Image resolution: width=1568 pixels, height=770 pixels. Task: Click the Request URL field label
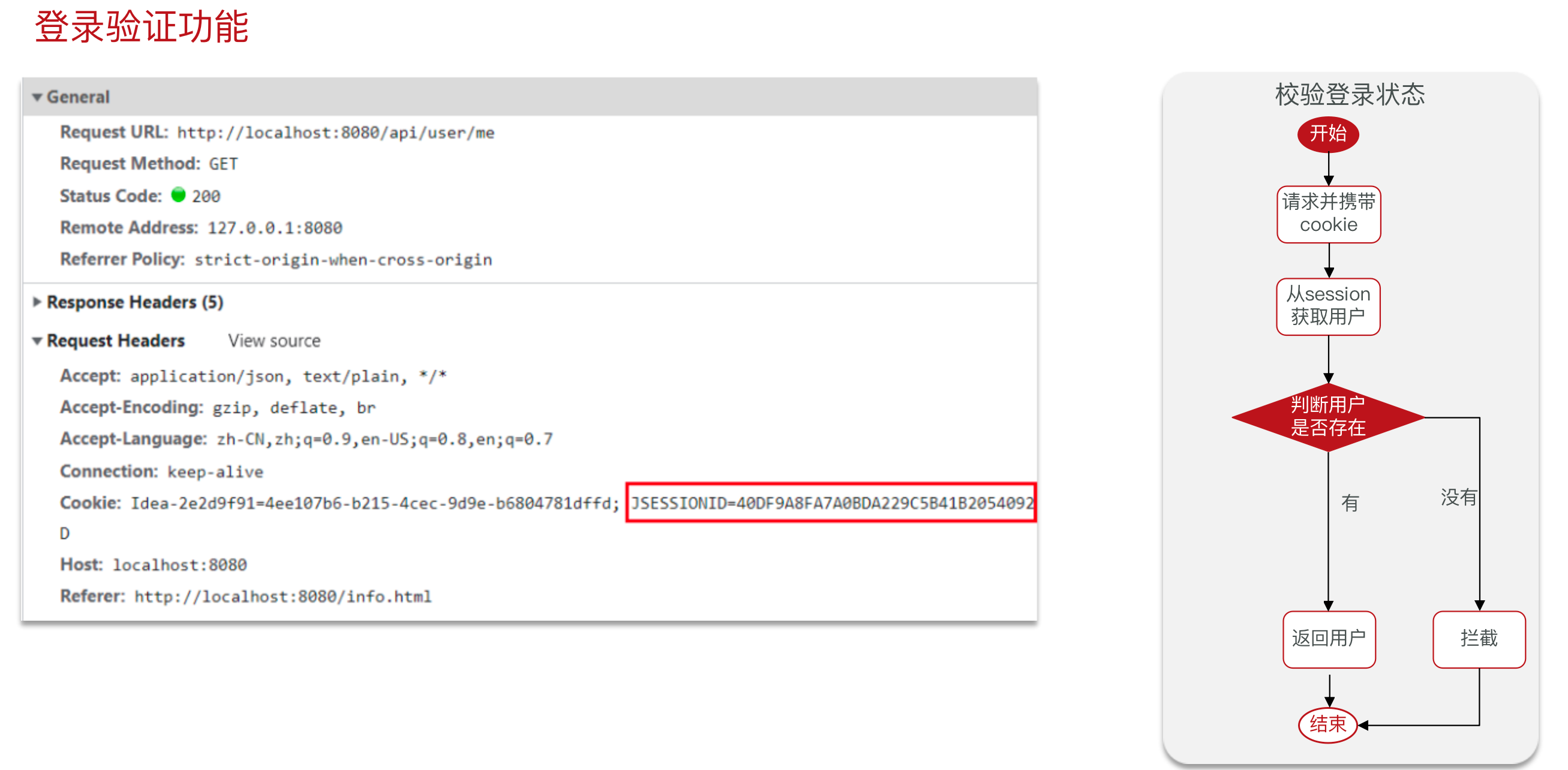tap(115, 132)
